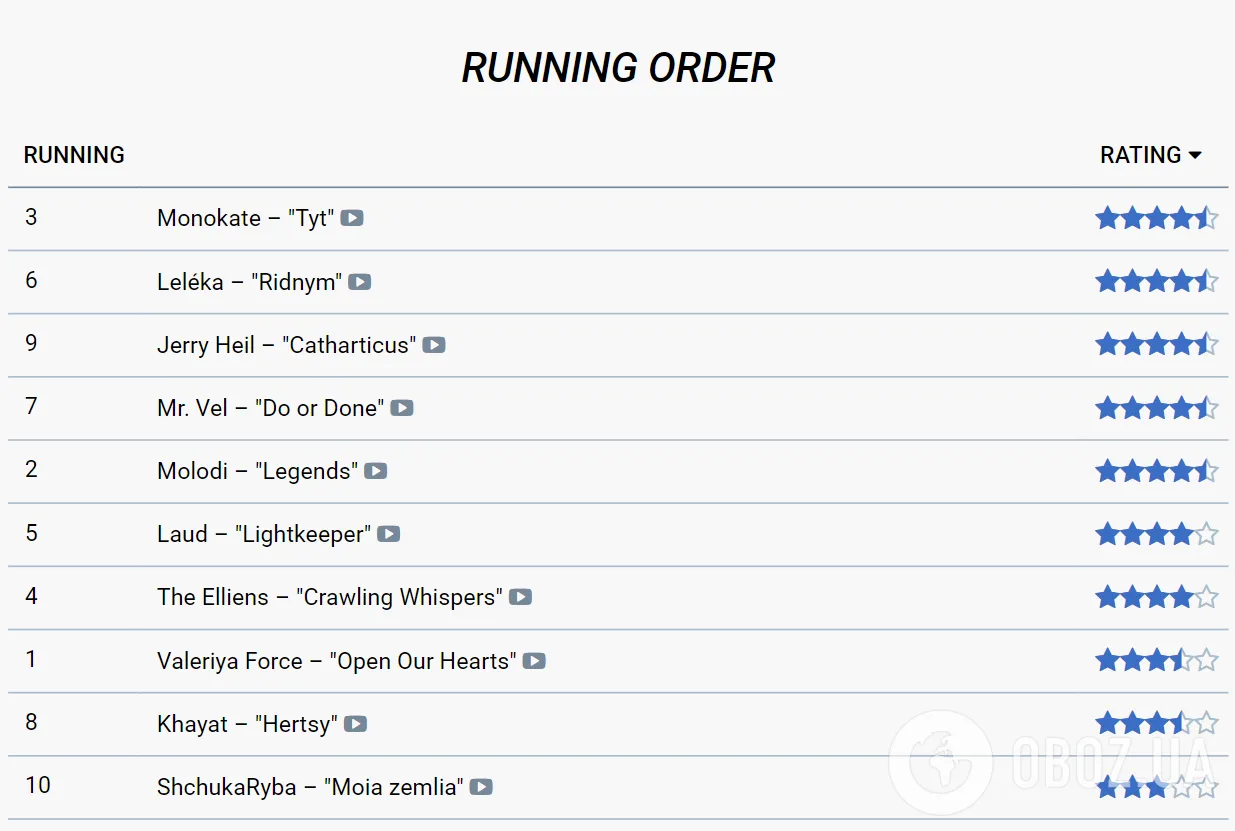Click the Rating sort arrow
Viewport: 1235px width, 831px height.
1194,155
